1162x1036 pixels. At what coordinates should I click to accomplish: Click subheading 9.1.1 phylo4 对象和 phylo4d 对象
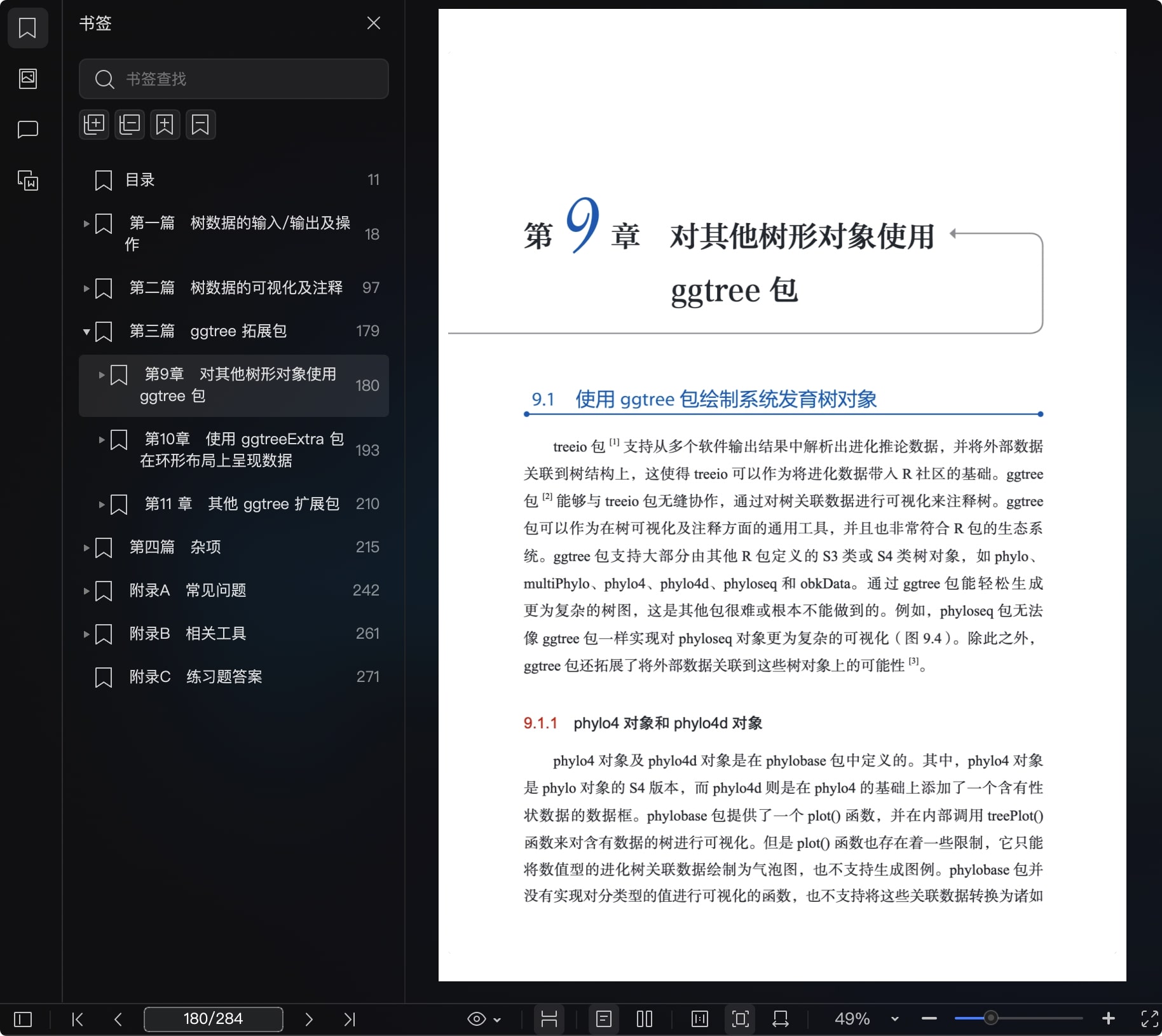pyautogui.click(x=643, y=723)
